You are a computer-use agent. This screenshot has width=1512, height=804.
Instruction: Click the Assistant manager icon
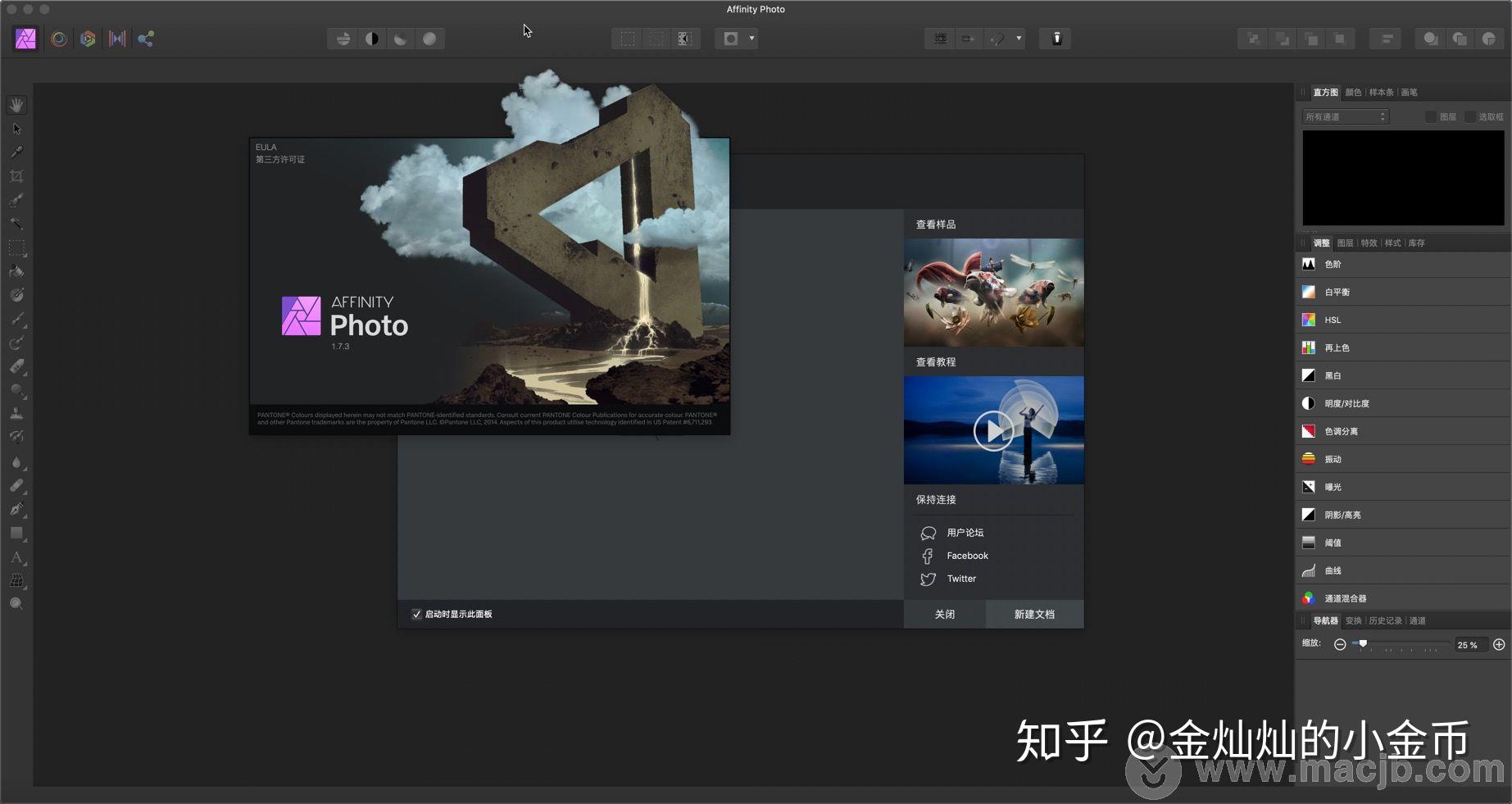click(1056, 39)
